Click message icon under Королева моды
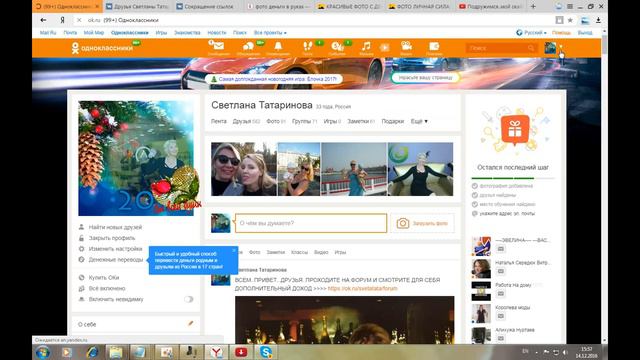This screenshot has height=360, width=640. (x=500, y=316)
